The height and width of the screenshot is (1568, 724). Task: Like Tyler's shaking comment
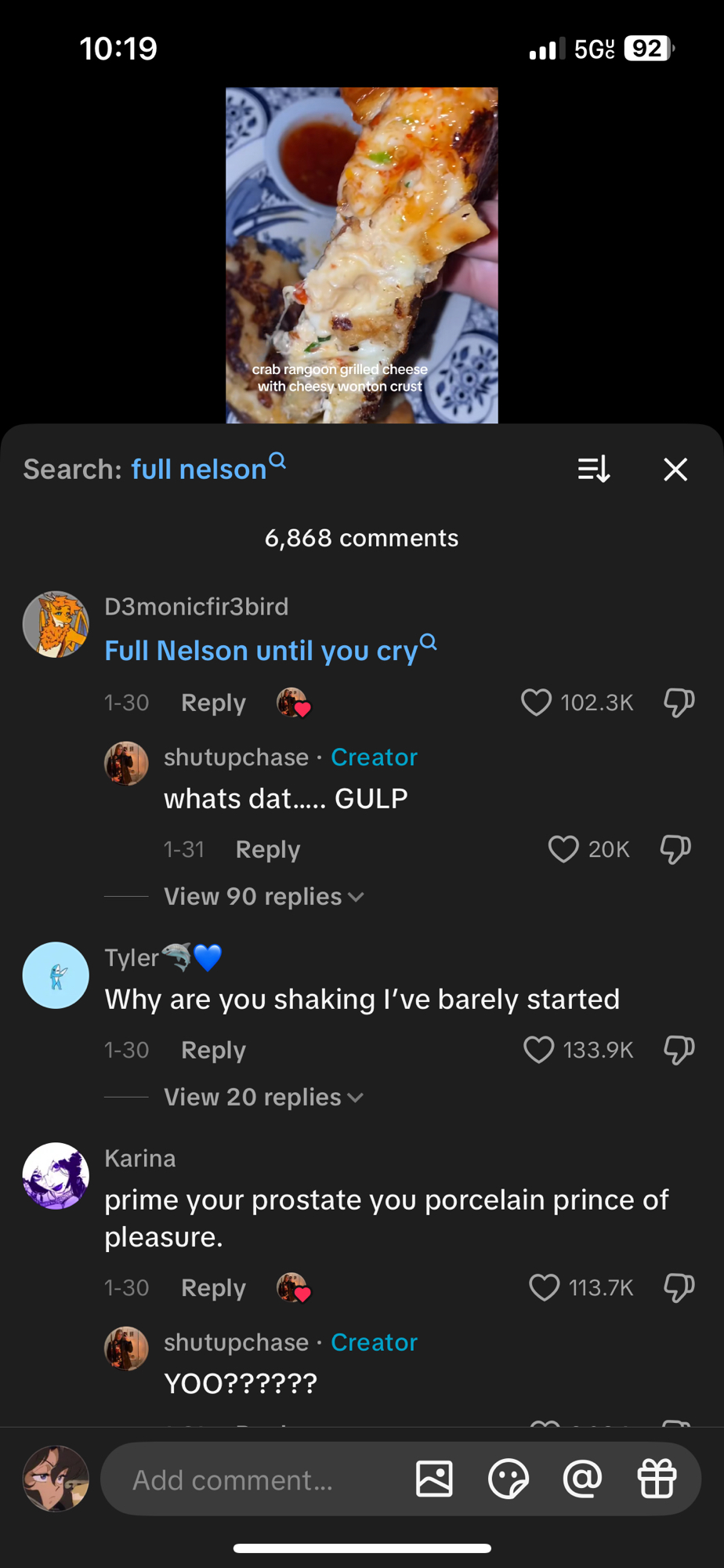pos(538,1050)
